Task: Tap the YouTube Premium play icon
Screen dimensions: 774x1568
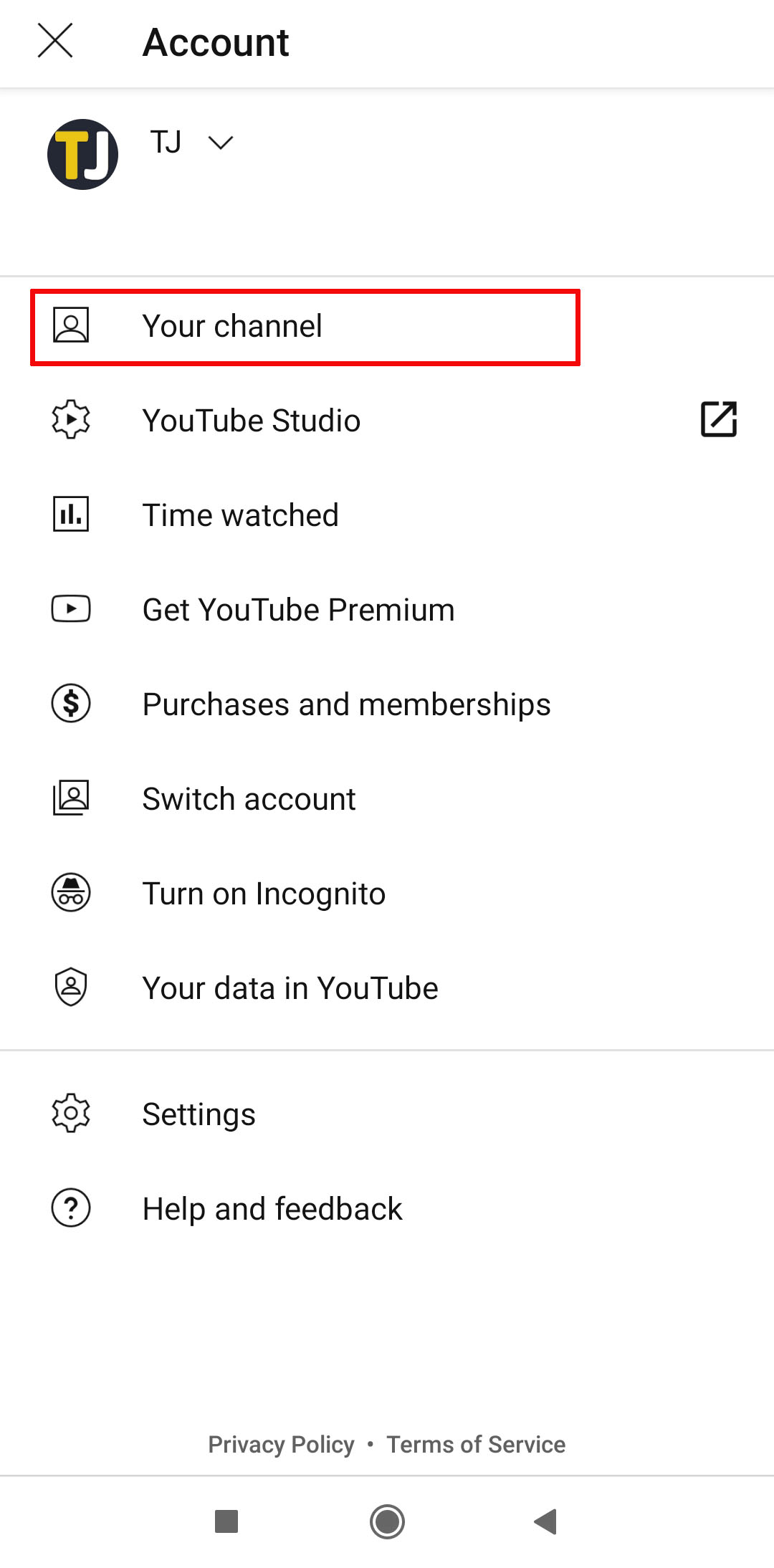Action: [71, 609]
